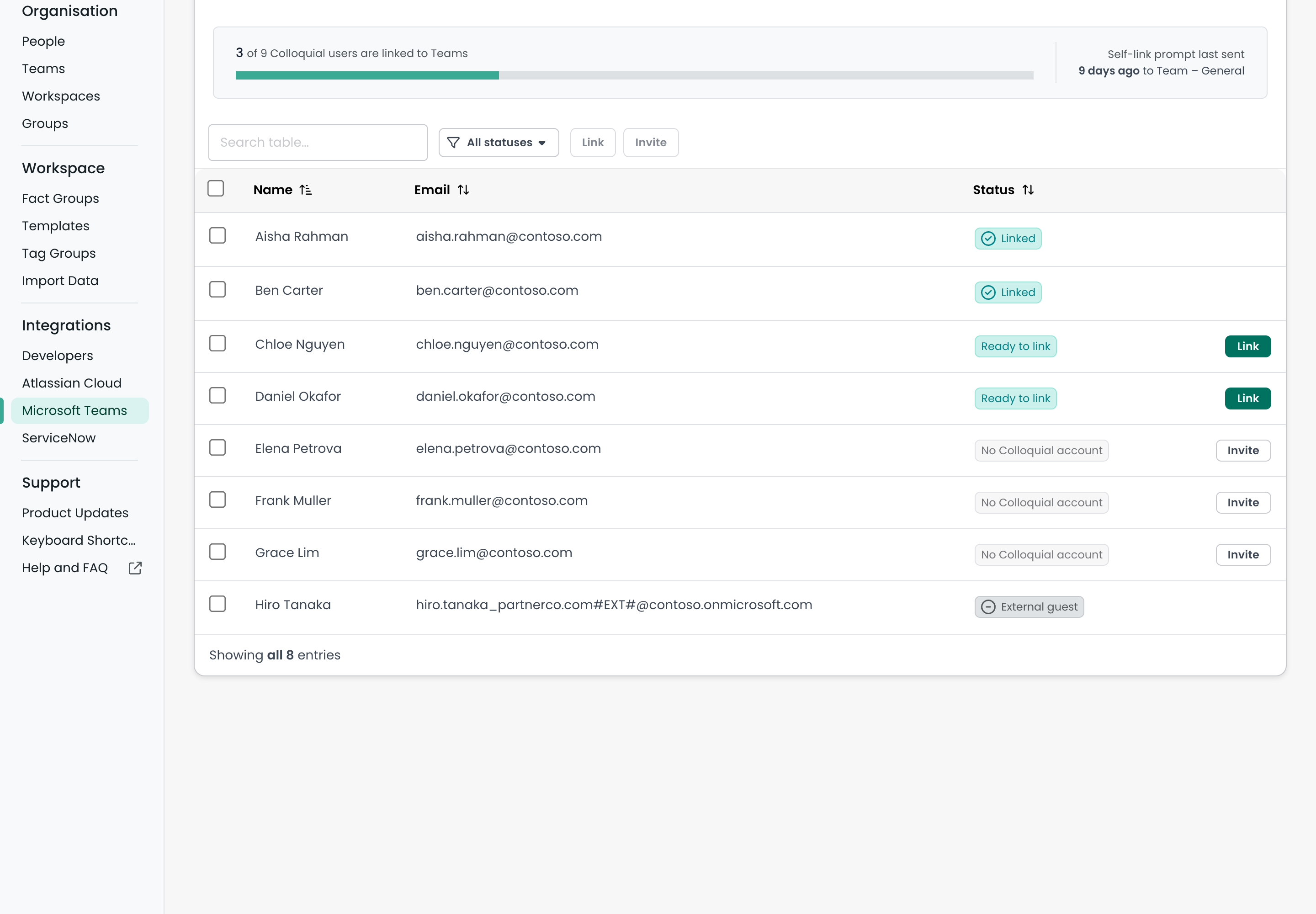Screen dimensions: 1316x914
Task: Open Atlassian Cloud integration
Action: coord(72,383)
